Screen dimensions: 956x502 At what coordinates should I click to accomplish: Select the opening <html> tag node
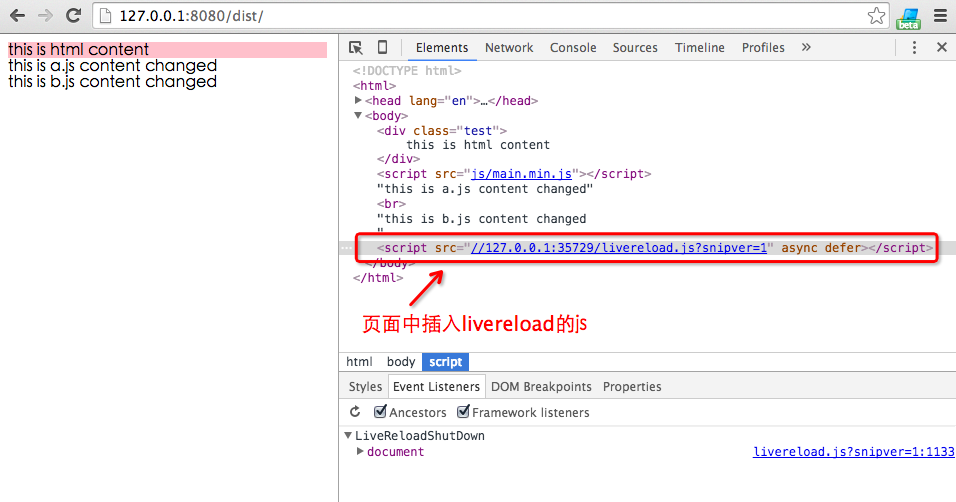pos(374,86)
